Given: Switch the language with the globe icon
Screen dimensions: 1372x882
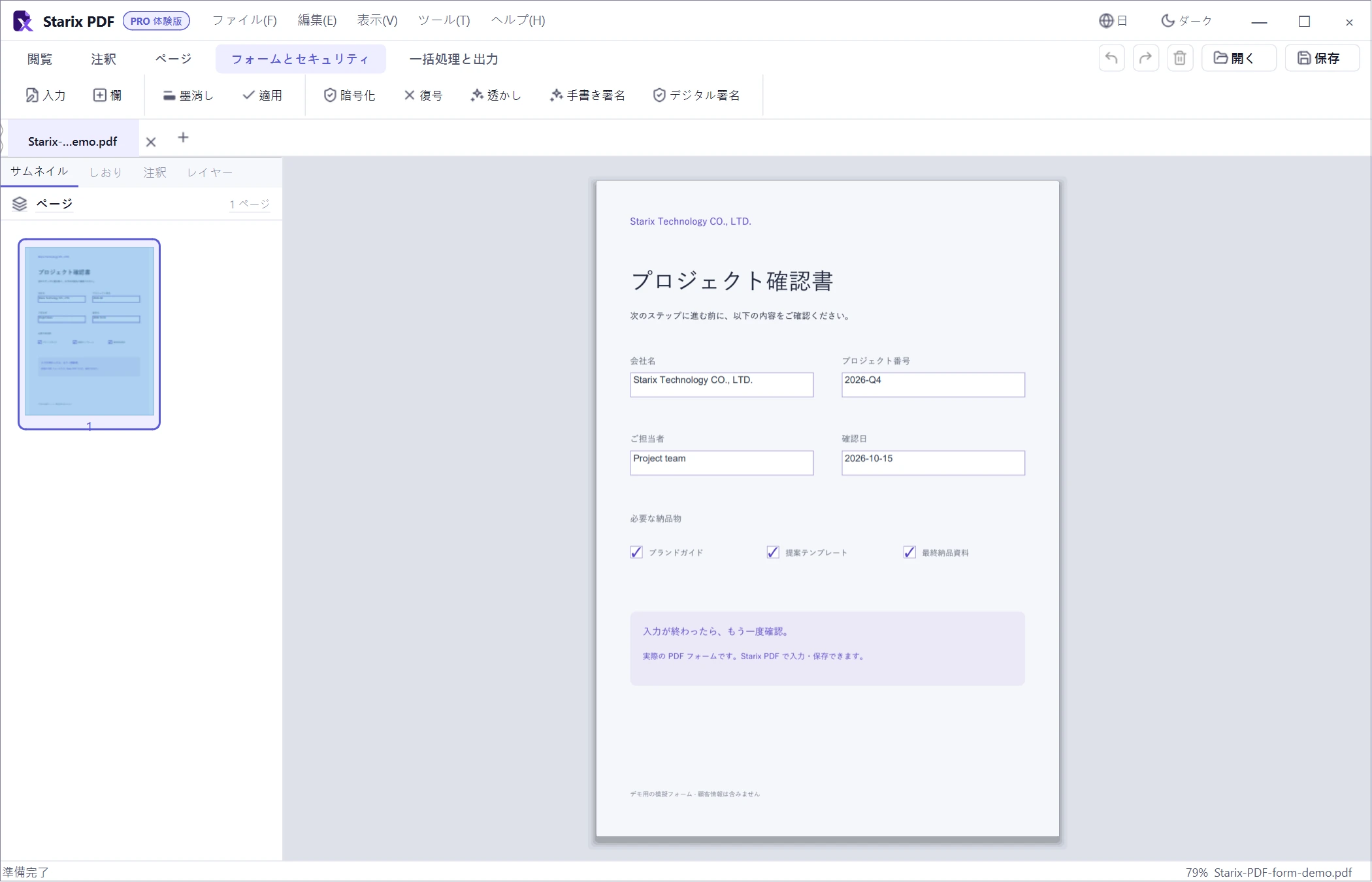Looking at the screenshot, I should pyautogui.click(x=1113, y=21).
